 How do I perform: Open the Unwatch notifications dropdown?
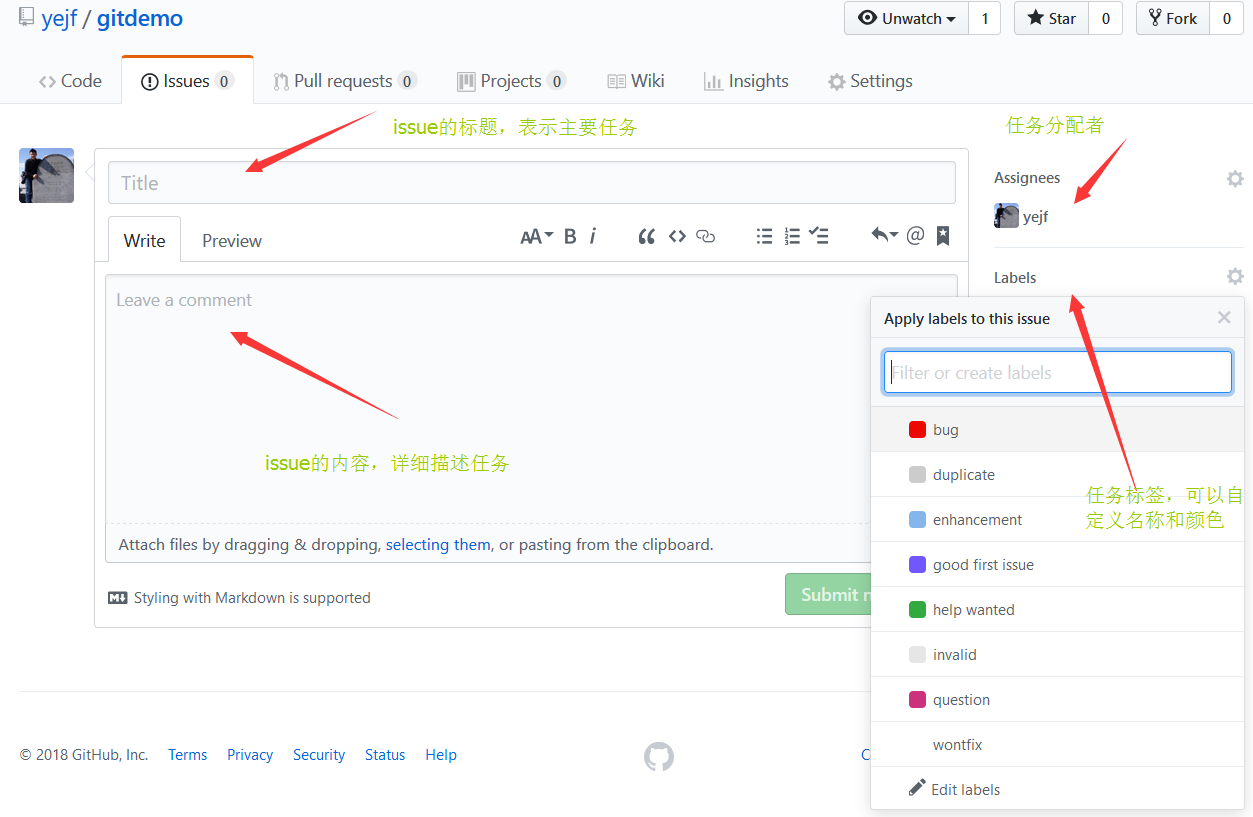pos(907,18)
